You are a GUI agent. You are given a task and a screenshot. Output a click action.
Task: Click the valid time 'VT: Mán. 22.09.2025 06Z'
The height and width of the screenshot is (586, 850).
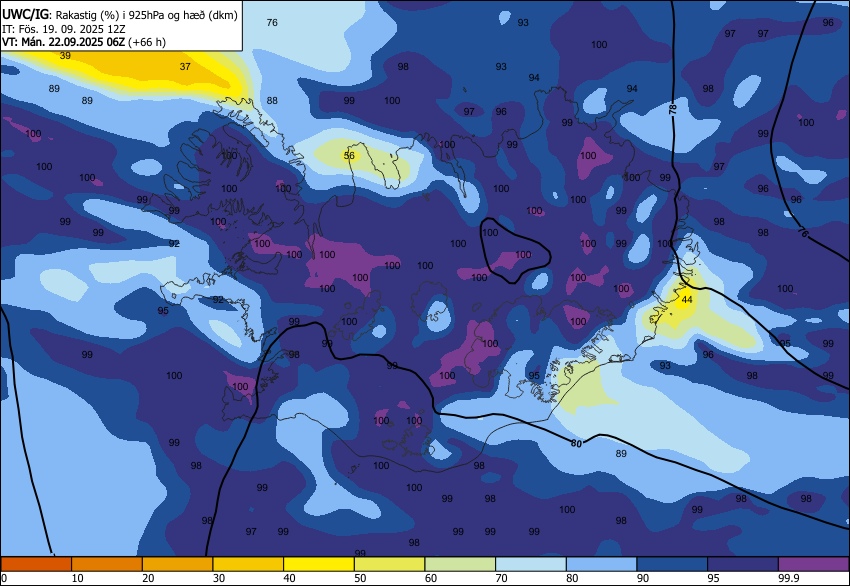click(x=63, y=42)
